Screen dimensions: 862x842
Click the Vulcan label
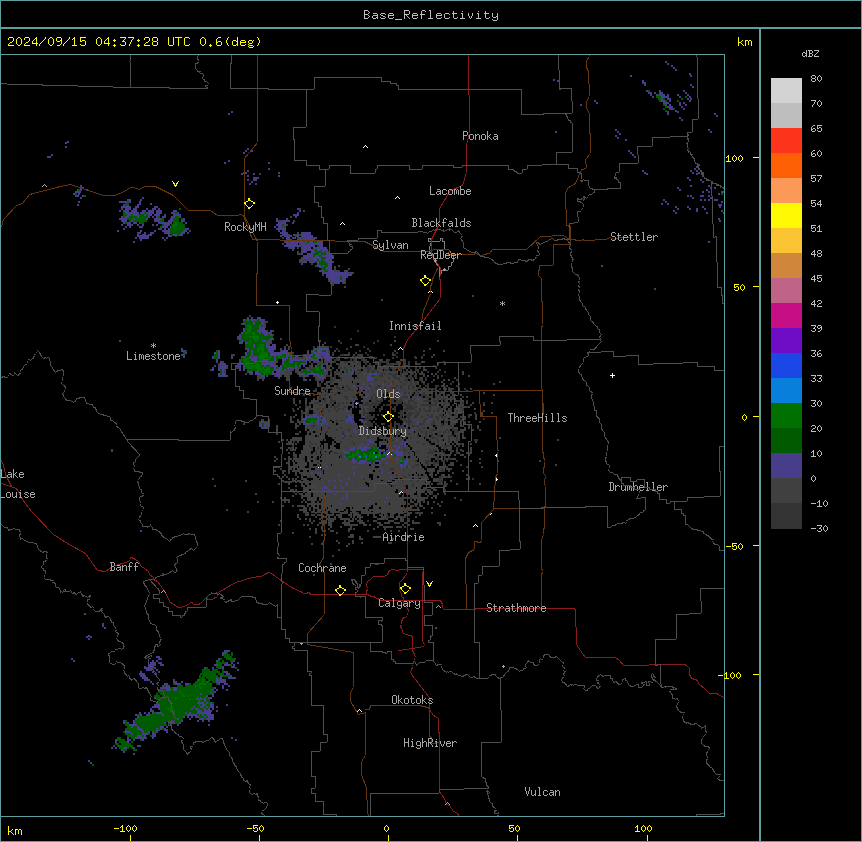coord(543,792)
